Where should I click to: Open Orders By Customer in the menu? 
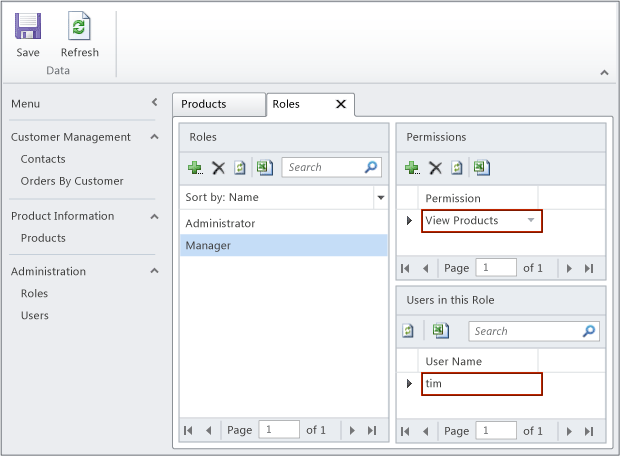[x=72, y=181]
